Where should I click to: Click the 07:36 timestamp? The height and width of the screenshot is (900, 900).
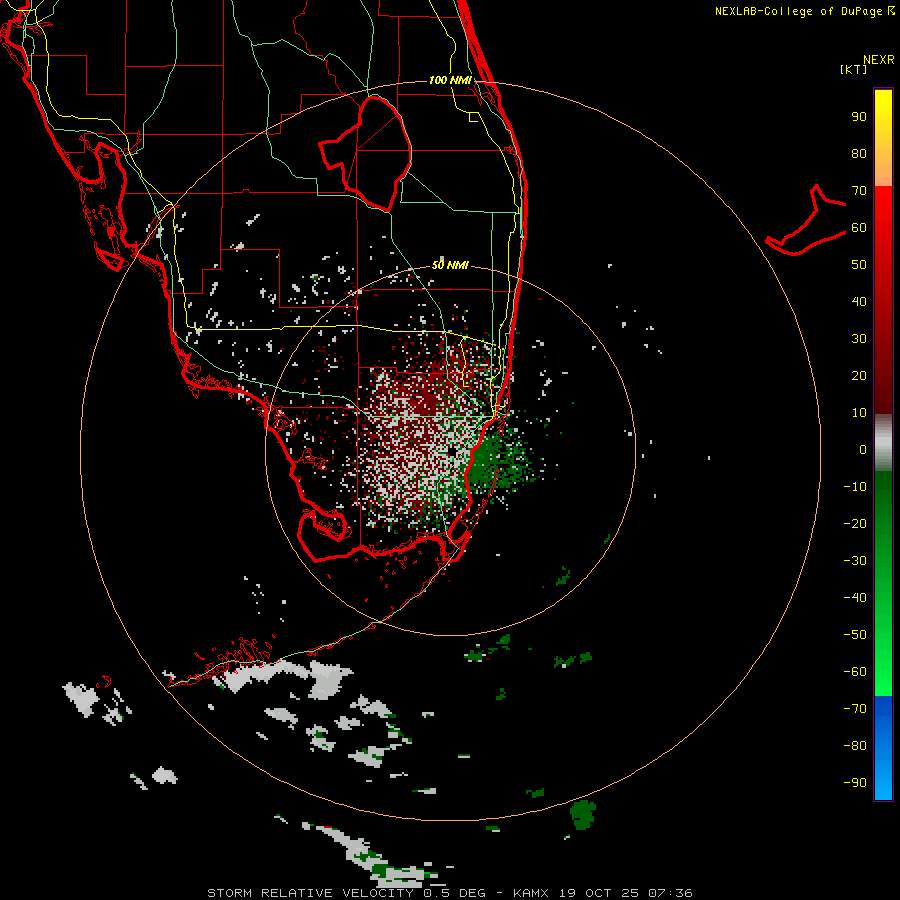click(670, 893)
